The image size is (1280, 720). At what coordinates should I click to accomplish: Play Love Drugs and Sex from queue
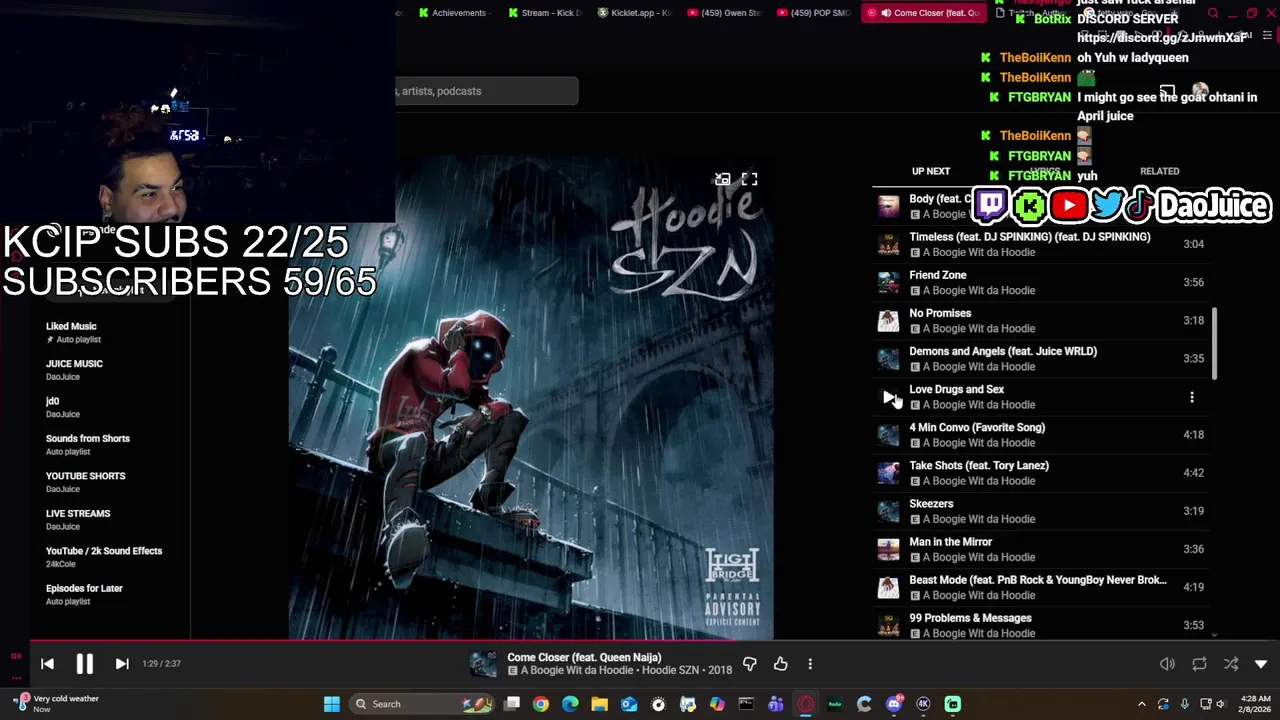click(x=889, y=397)
